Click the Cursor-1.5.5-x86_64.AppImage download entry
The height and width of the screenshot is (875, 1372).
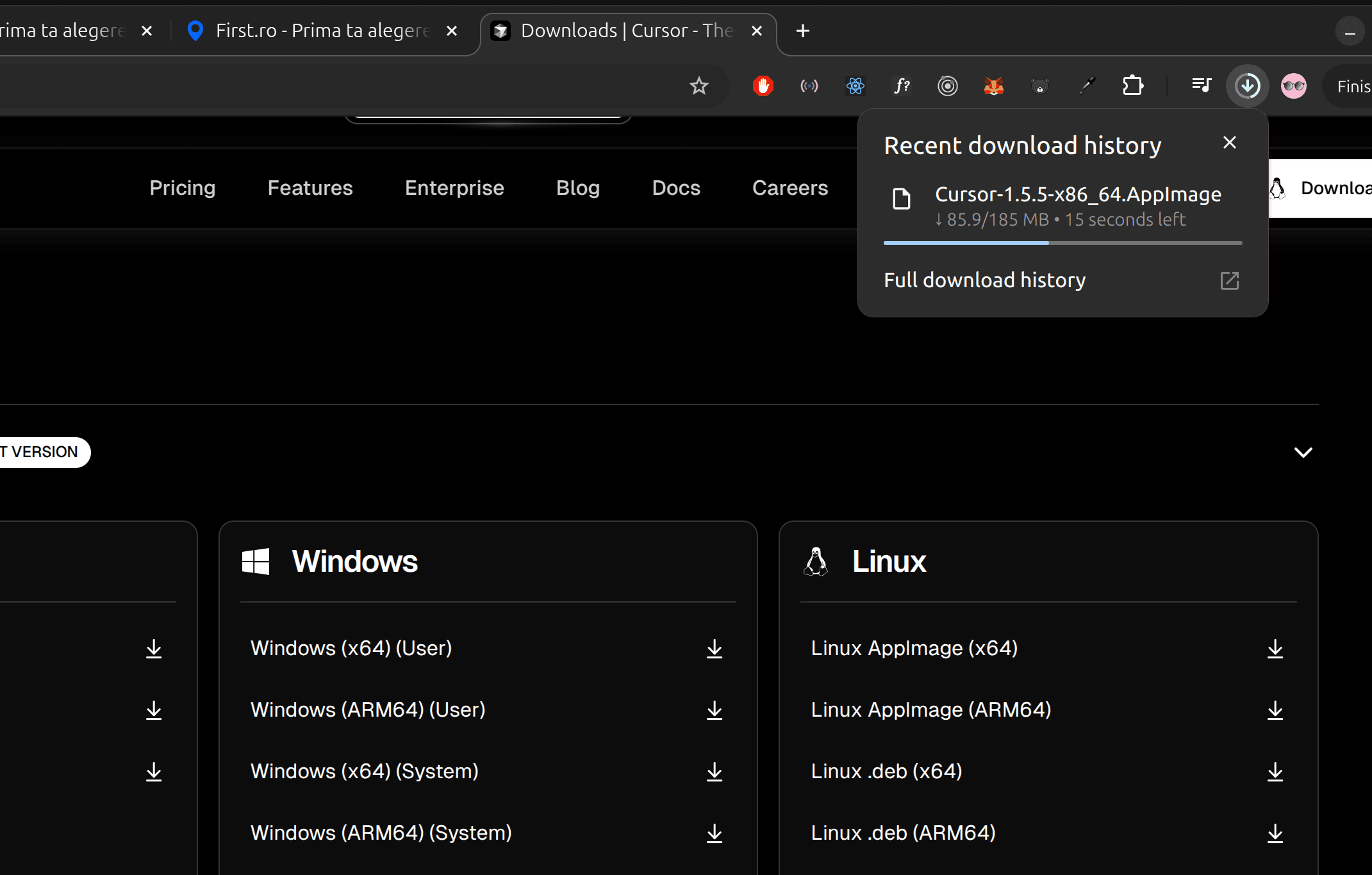[x=1062, y=206]
